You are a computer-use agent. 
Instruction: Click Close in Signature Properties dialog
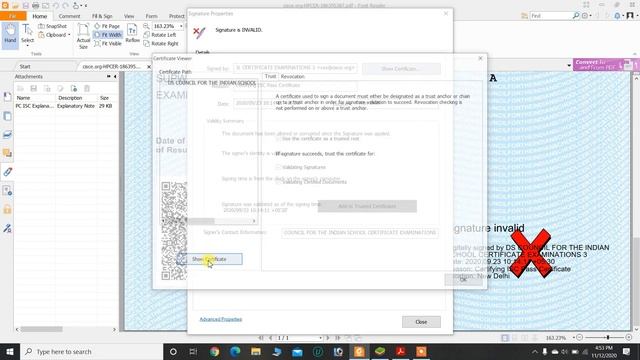click(x=421, y=322)
